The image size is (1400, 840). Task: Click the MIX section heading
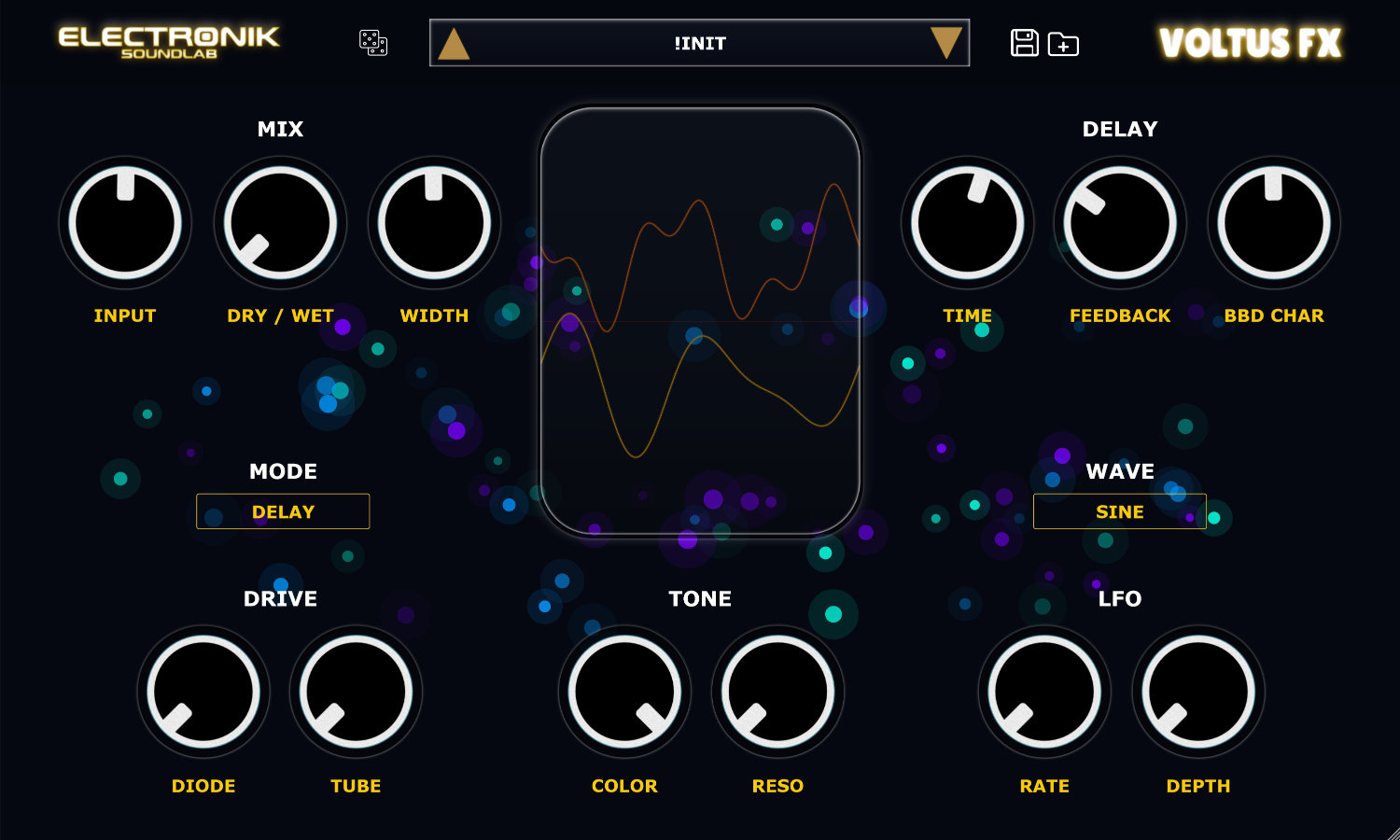tap(280, 129)
